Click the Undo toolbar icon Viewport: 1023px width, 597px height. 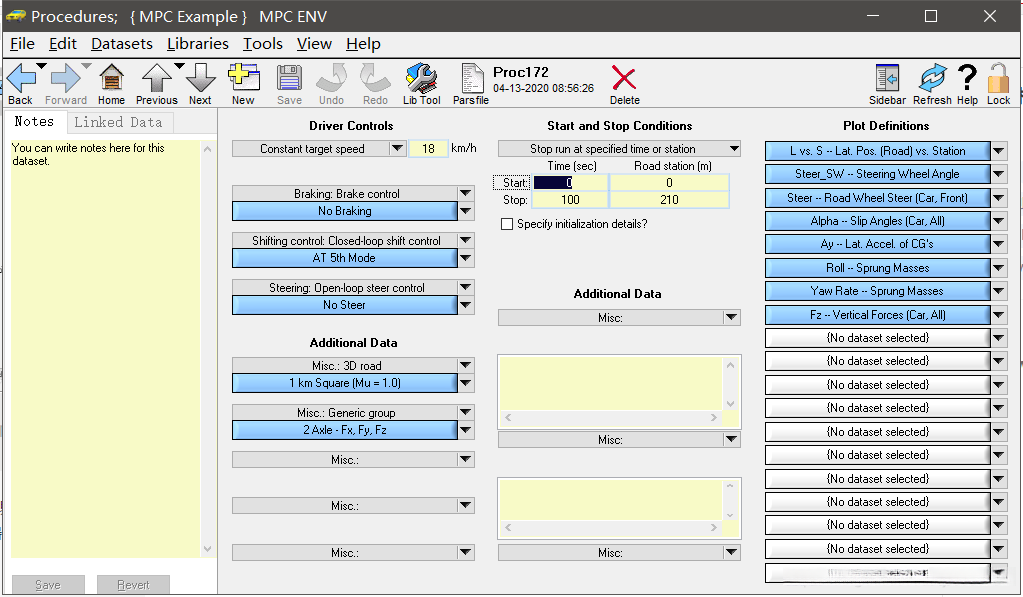(x=331, y=79)
